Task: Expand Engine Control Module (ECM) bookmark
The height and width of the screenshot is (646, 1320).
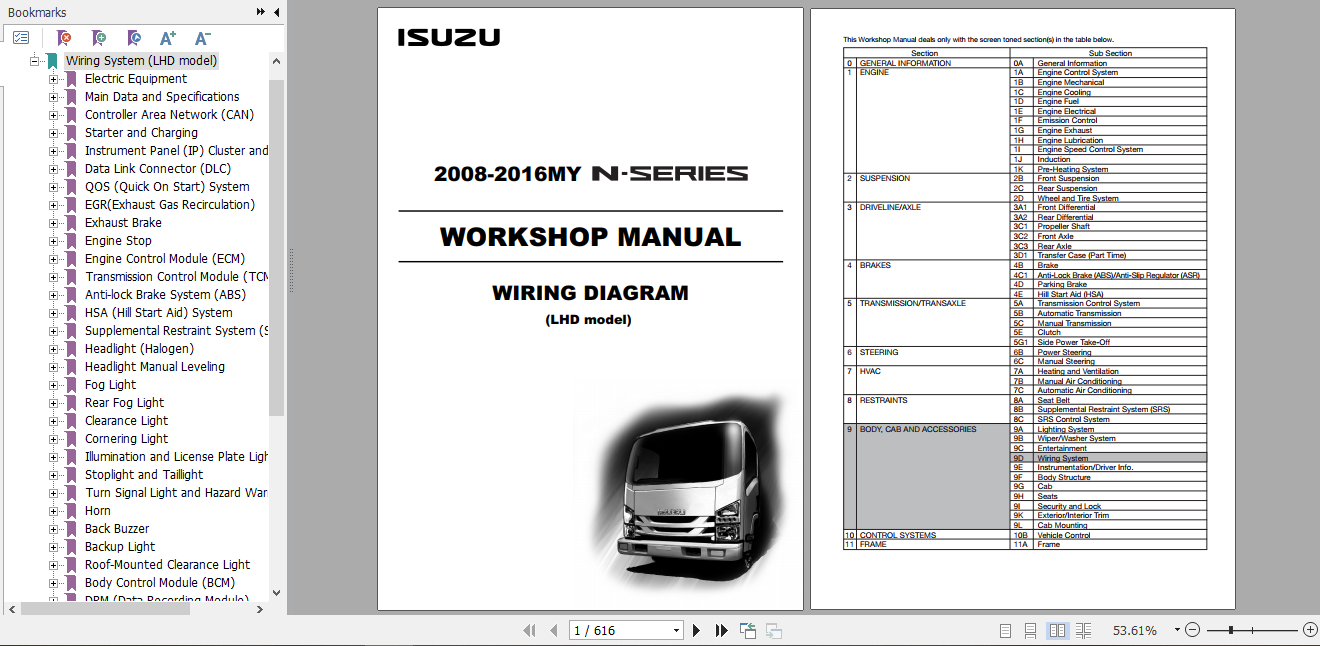Action: click(x=54, y=259)
